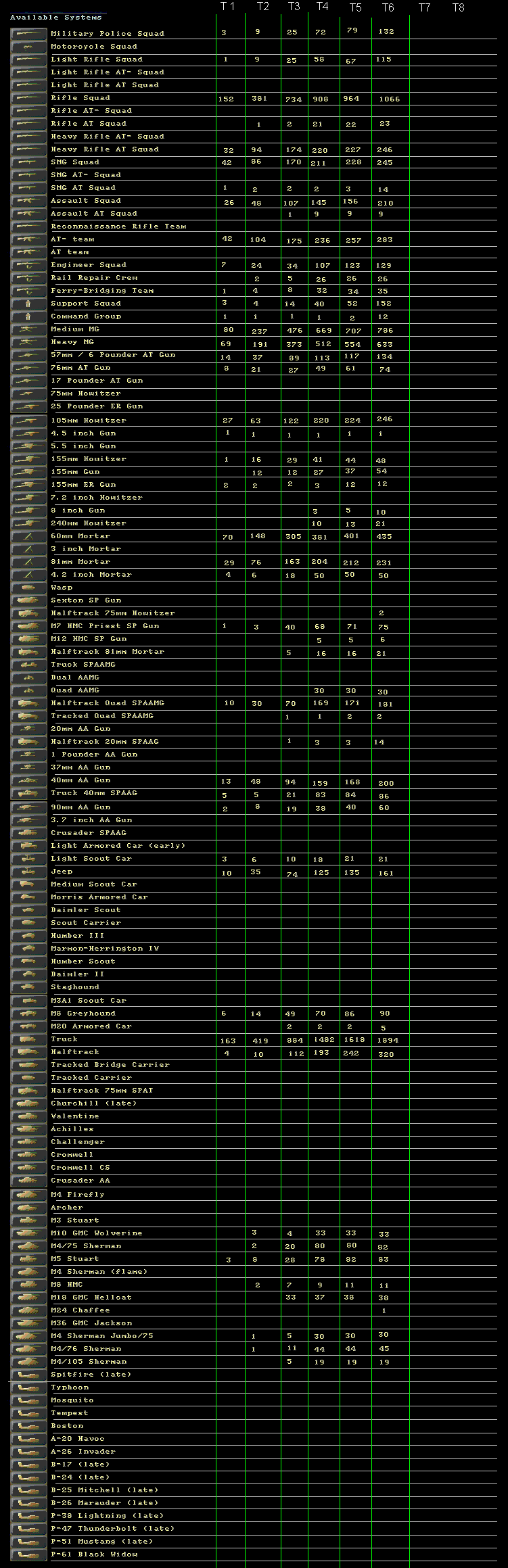Click the Available Systems heading
The width and height of the screenshot is (508, 1568).
click(55, 17)
